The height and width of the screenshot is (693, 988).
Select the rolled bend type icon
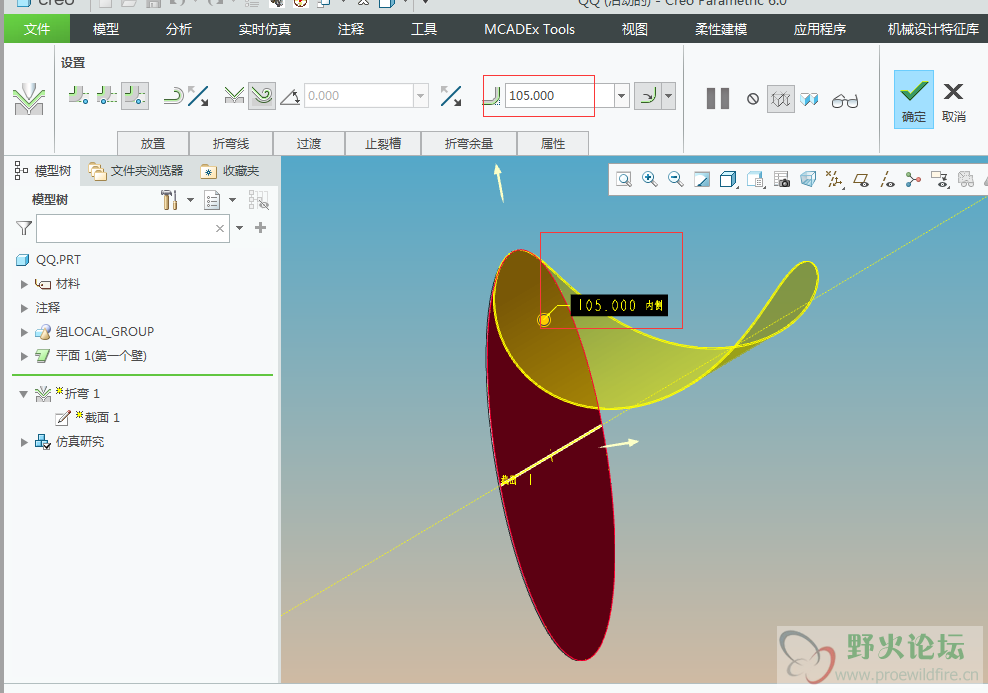coord(261,96)
